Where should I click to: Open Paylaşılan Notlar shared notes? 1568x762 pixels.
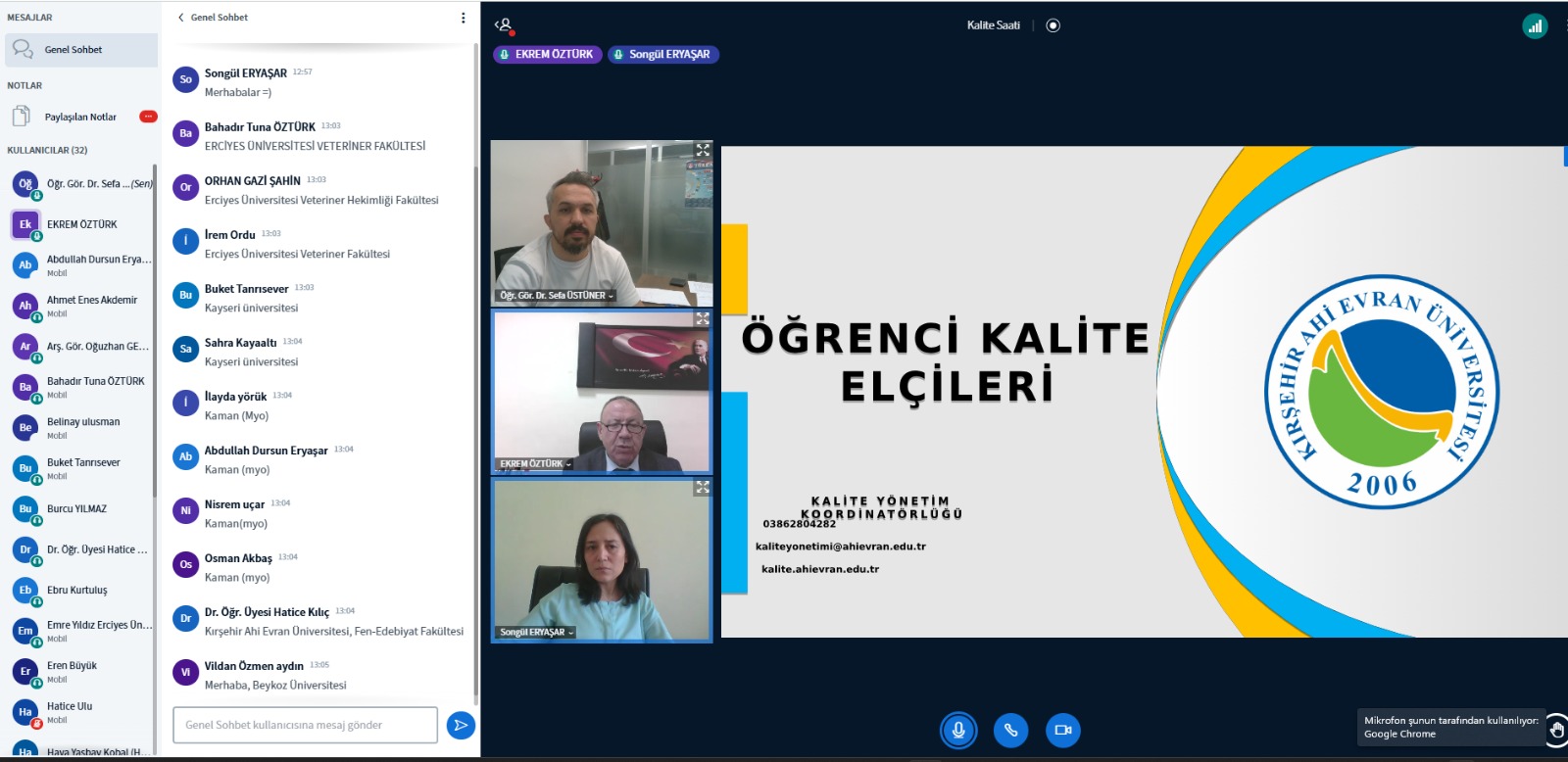(x=80, y=117)
